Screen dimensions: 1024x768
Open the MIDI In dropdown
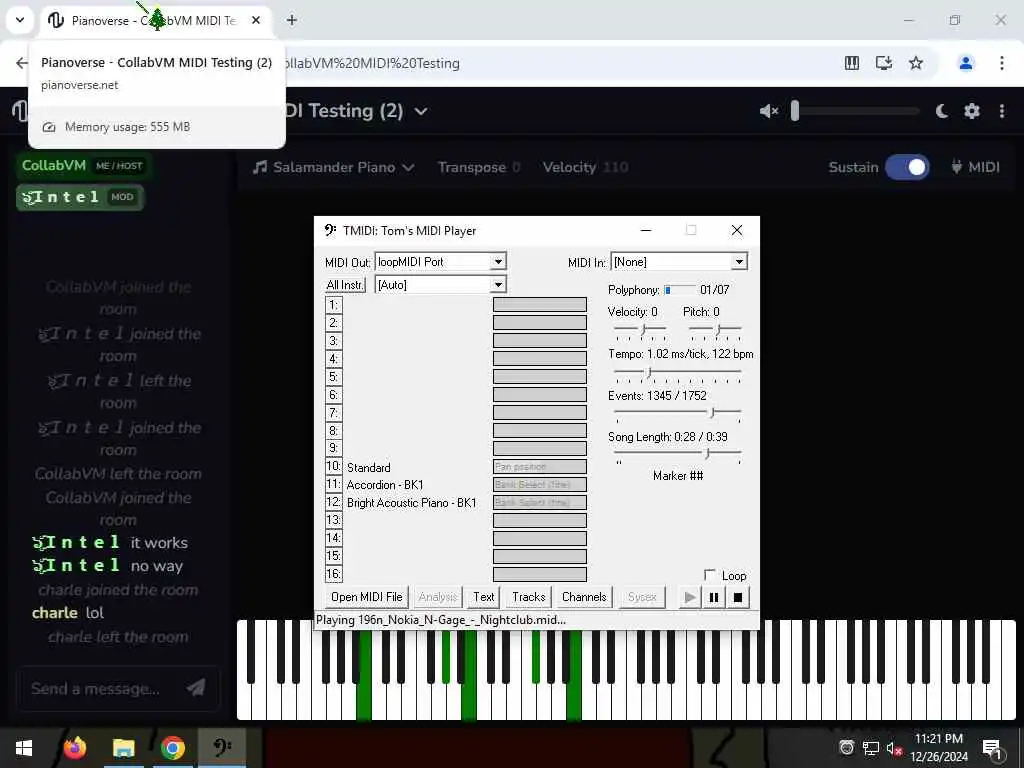(x=739, y=262)
